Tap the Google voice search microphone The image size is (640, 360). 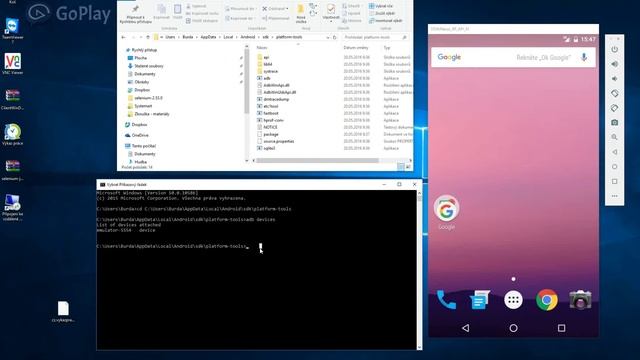[x=584, y=57]
